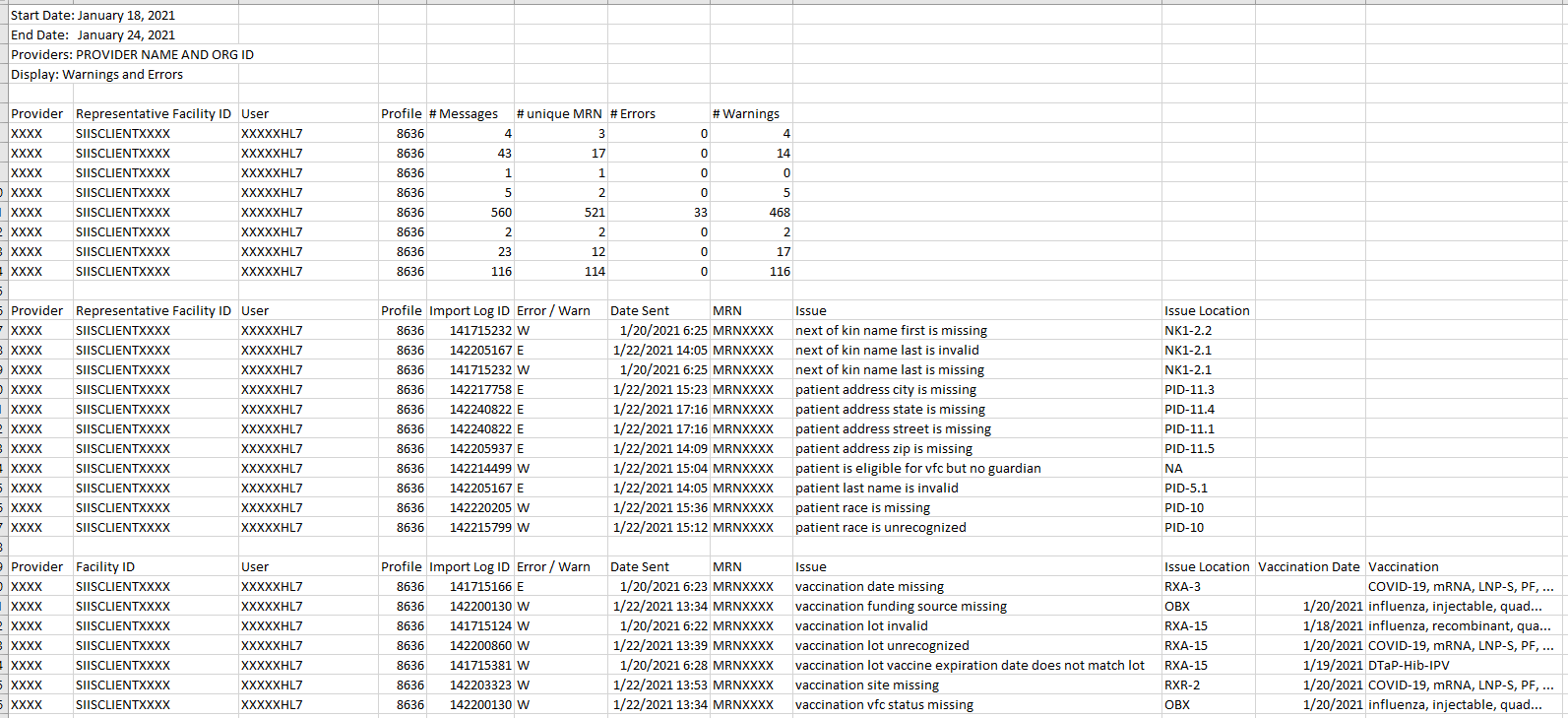
Task: Click issue location cell 'PID-11.3'
Action: coord(1208,390)
